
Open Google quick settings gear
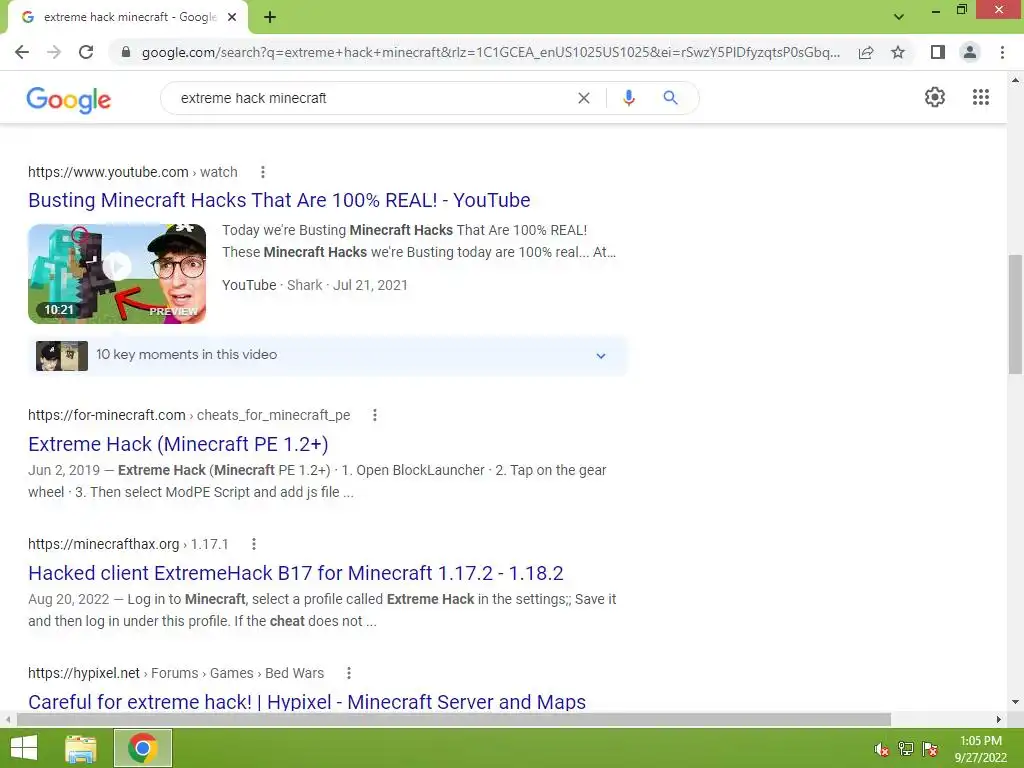tap(935, 97)
